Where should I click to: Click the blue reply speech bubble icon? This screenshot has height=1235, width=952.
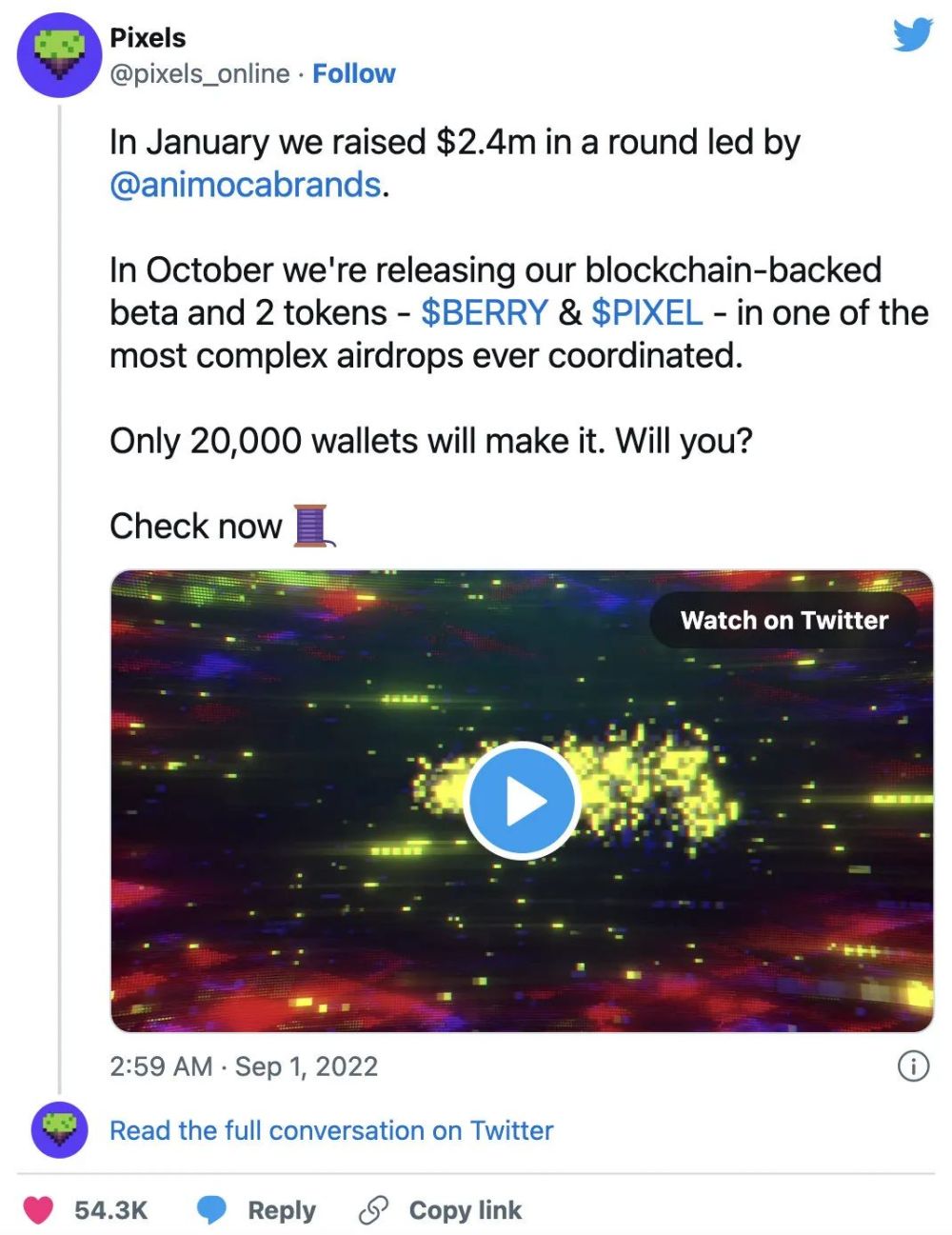pyautogui.click(x=211, y=1210)
